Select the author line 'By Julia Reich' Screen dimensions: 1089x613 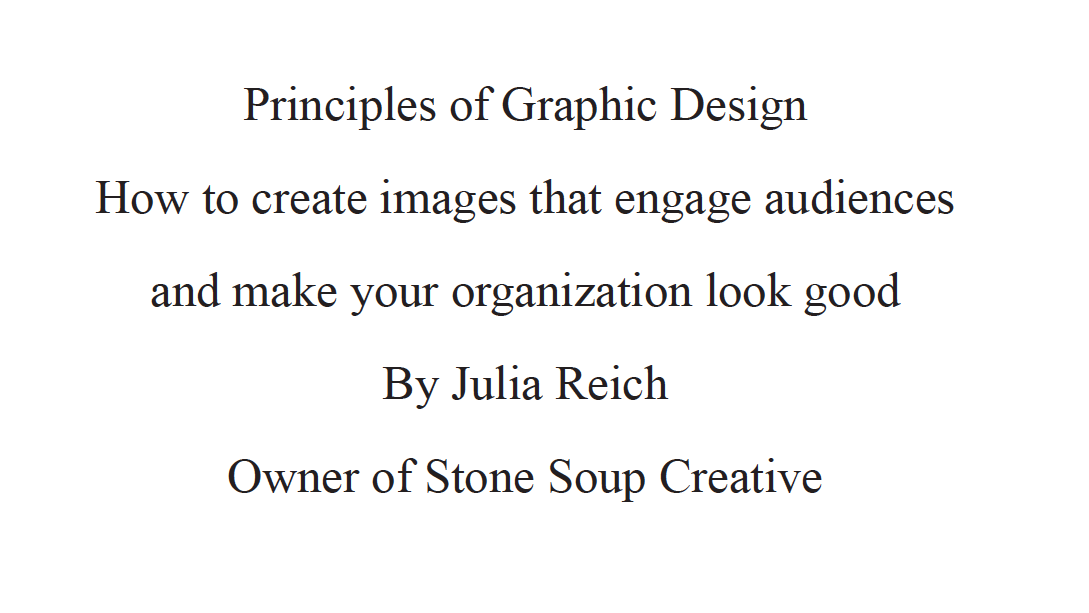[x=525, y=385]
